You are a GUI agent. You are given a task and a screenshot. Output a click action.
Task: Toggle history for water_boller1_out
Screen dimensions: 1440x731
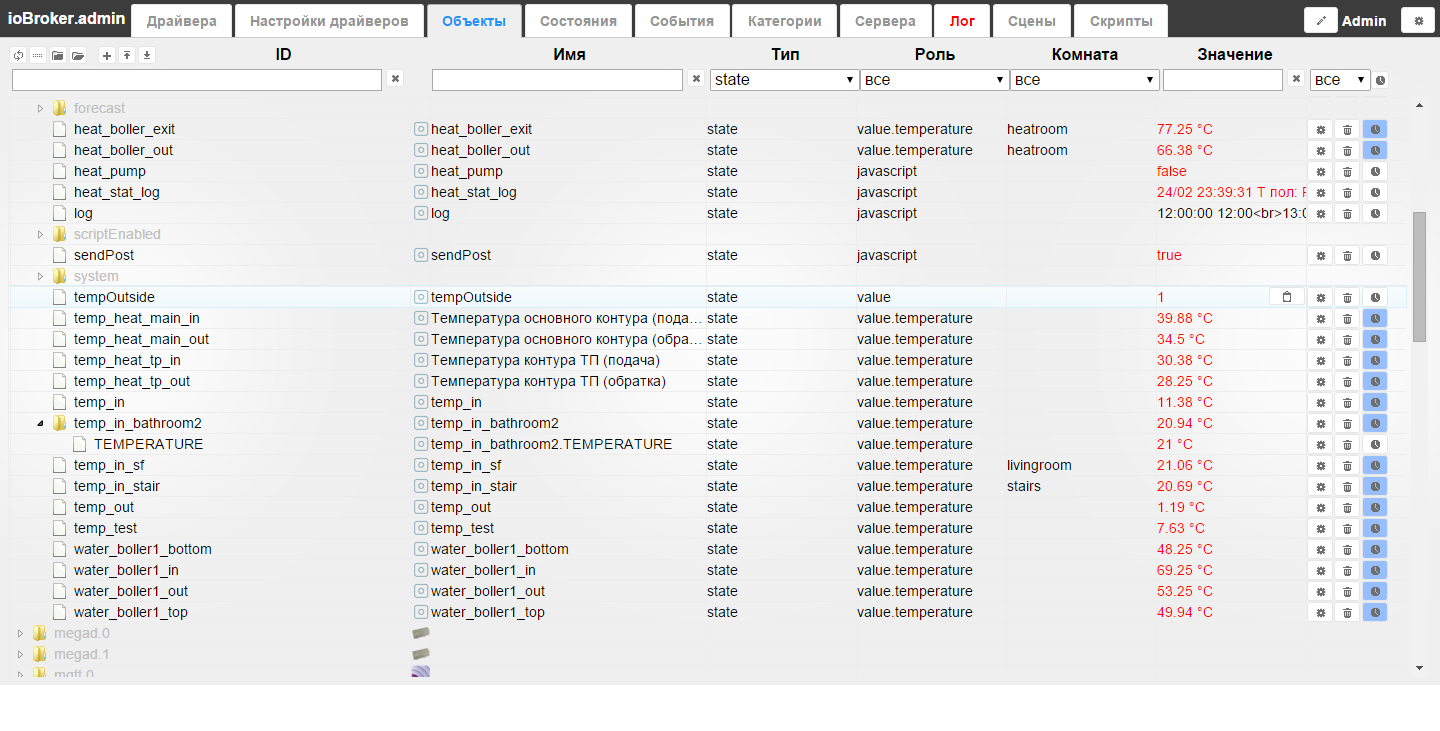(1375, 591)
